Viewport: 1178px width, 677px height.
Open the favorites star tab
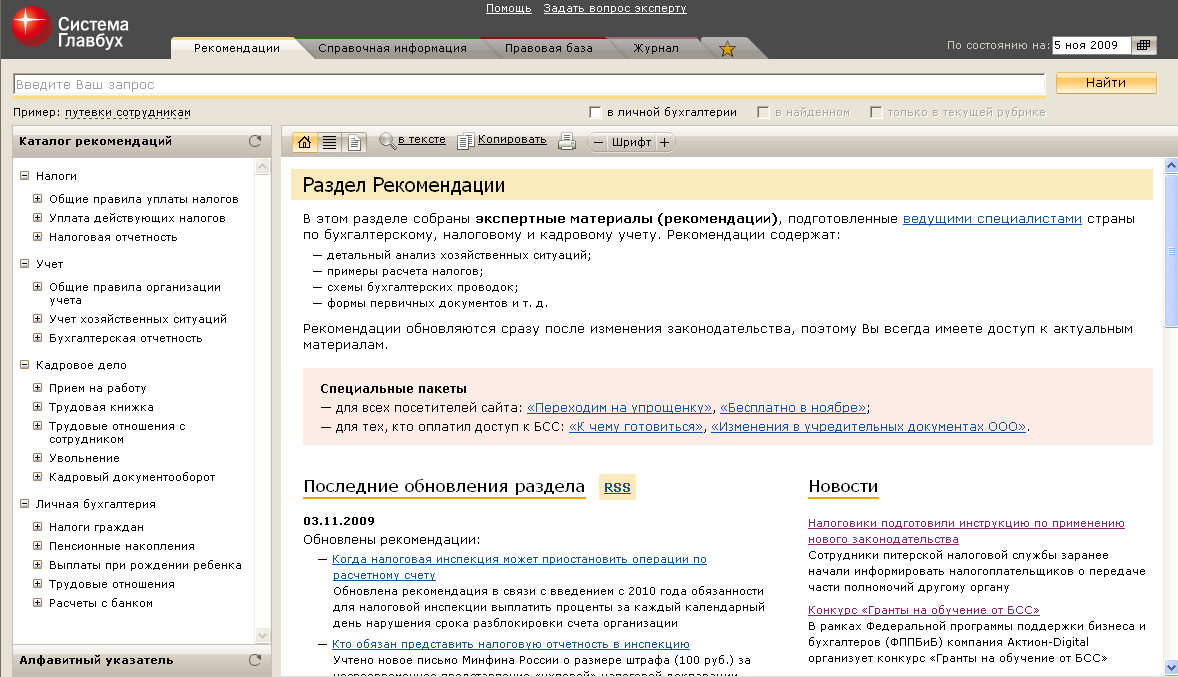[x=726, y=49]
